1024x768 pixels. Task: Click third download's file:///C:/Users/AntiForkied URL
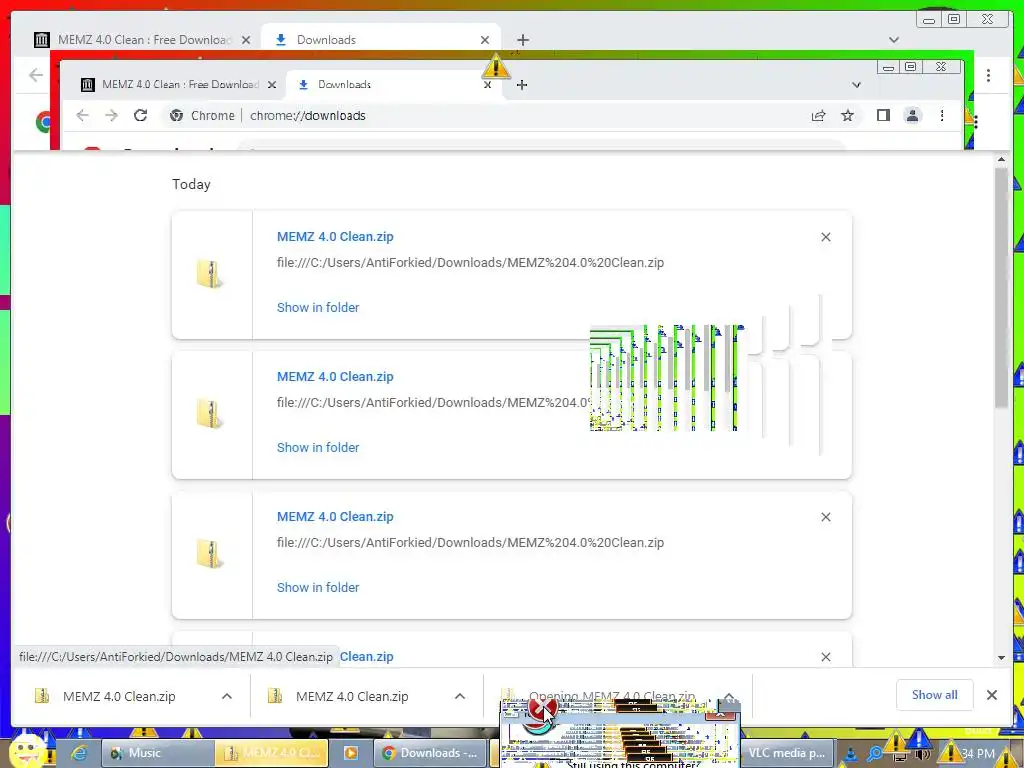[470, 542]
